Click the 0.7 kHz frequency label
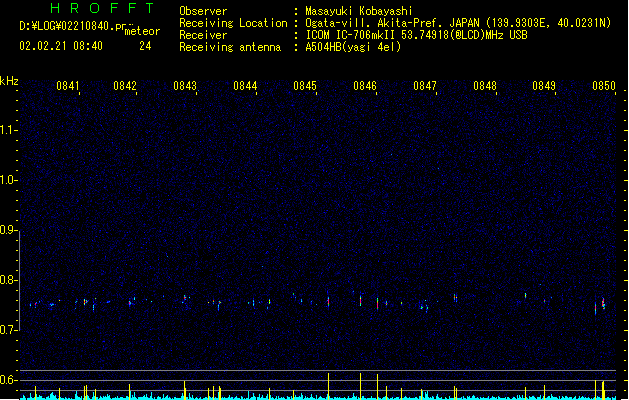 [8, 330]
